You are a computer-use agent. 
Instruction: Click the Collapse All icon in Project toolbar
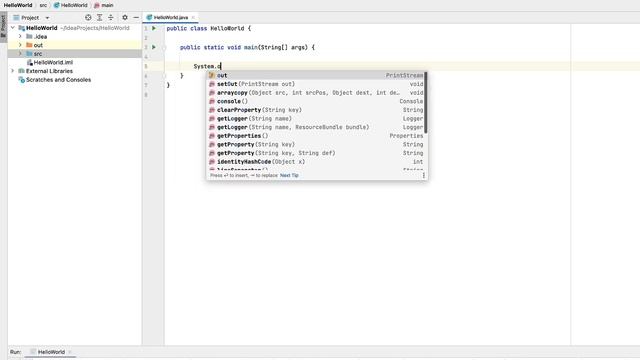[111, 18]
